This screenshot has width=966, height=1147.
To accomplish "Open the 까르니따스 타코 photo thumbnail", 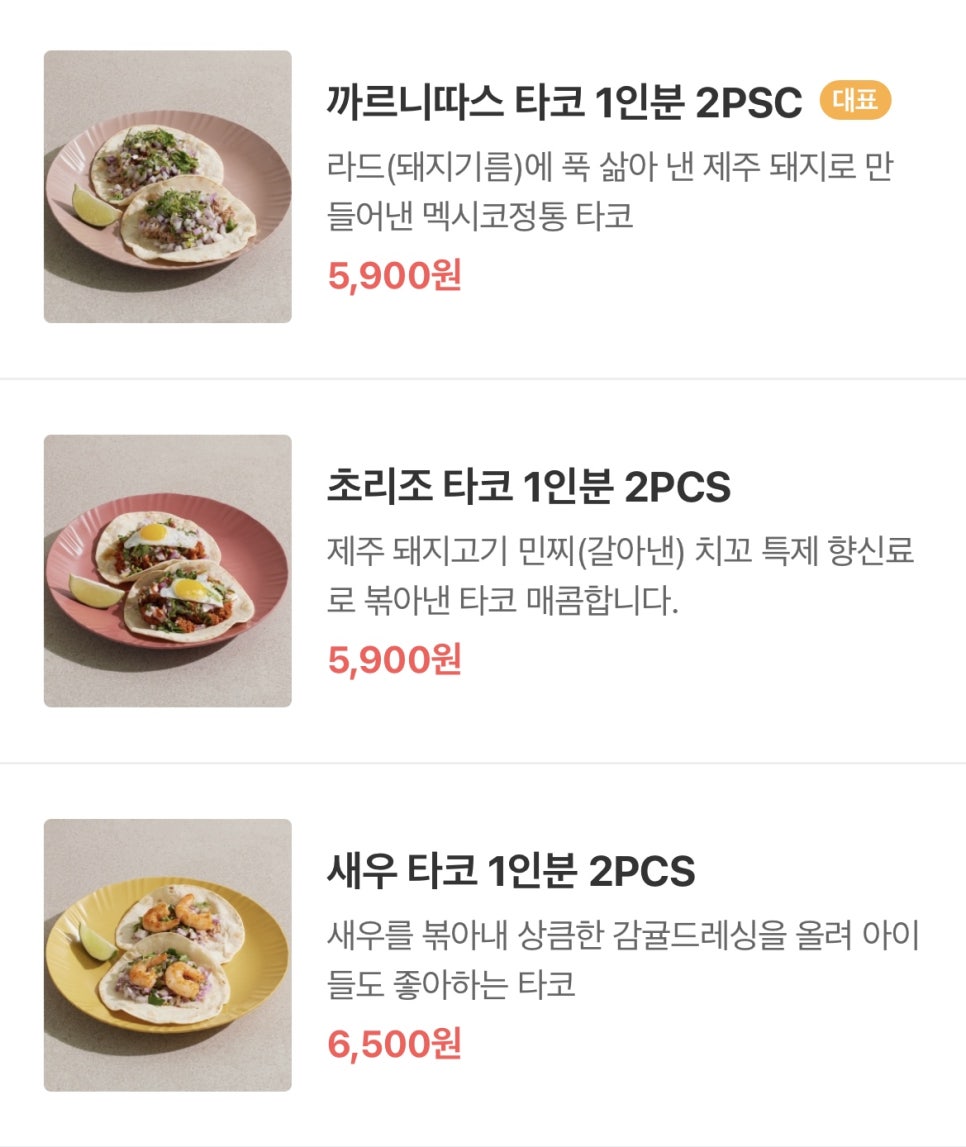I will (x=167, y=187).
